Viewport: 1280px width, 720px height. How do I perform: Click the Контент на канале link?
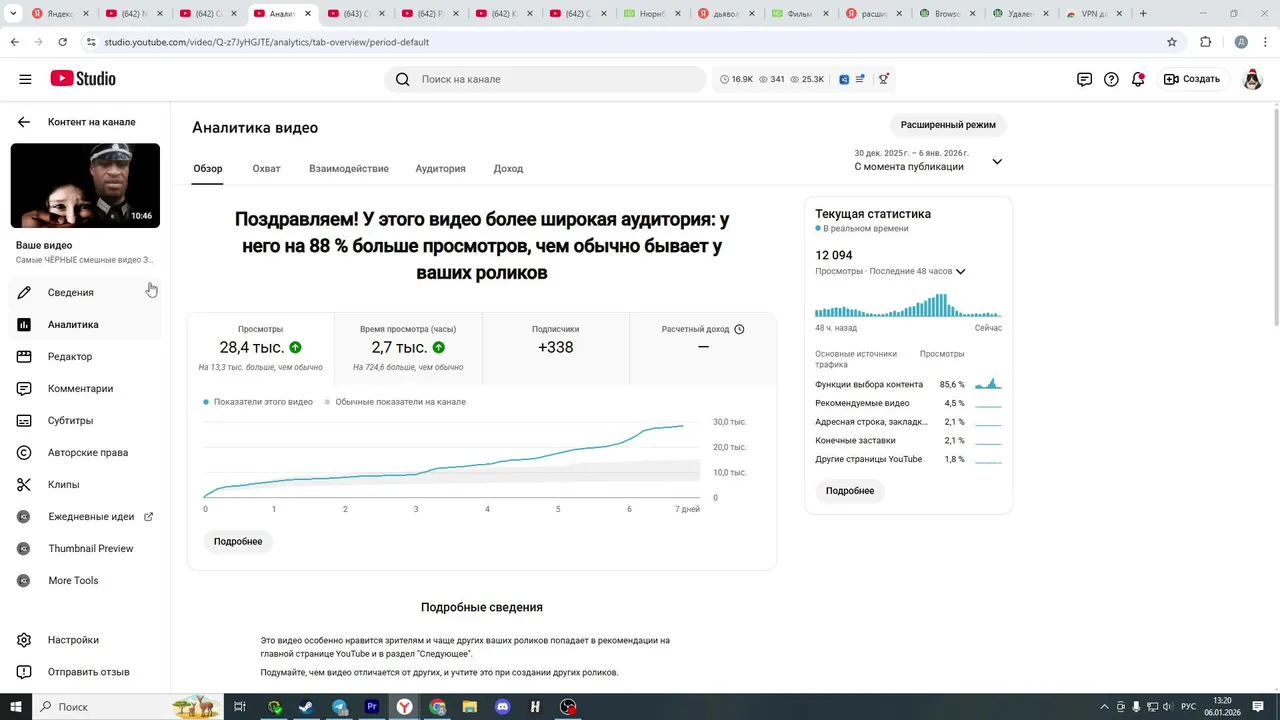click(x=92, y=122)
